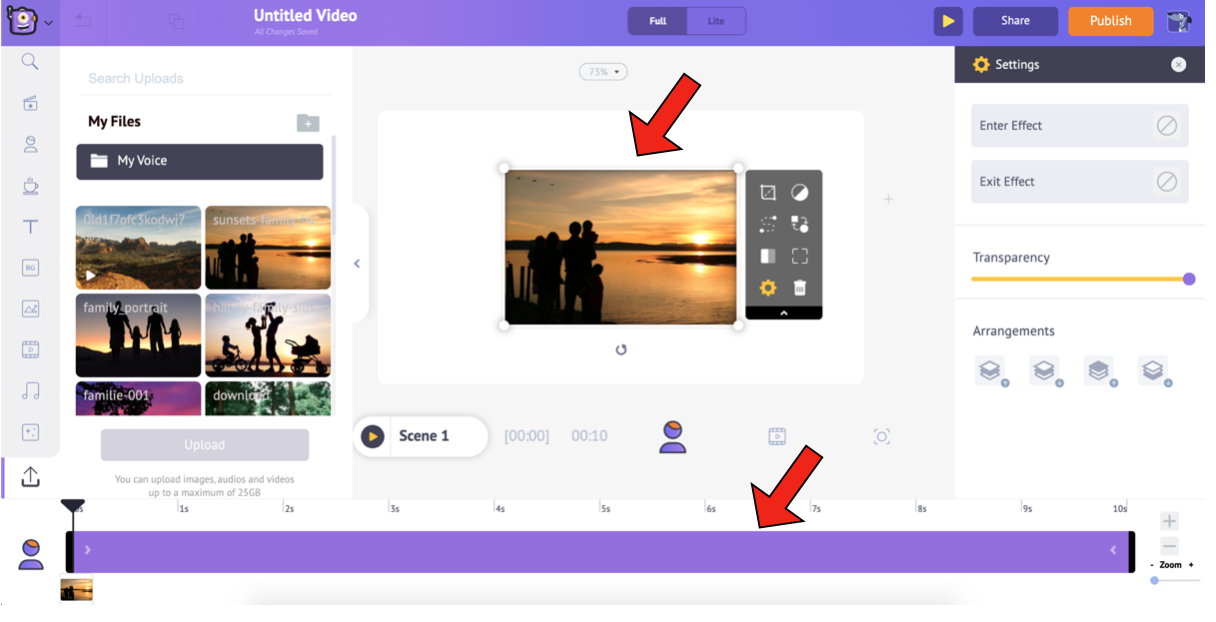Collapse the image toolbar popup
This screenshot has width=1216, height=622.
[x=783, y=313]
